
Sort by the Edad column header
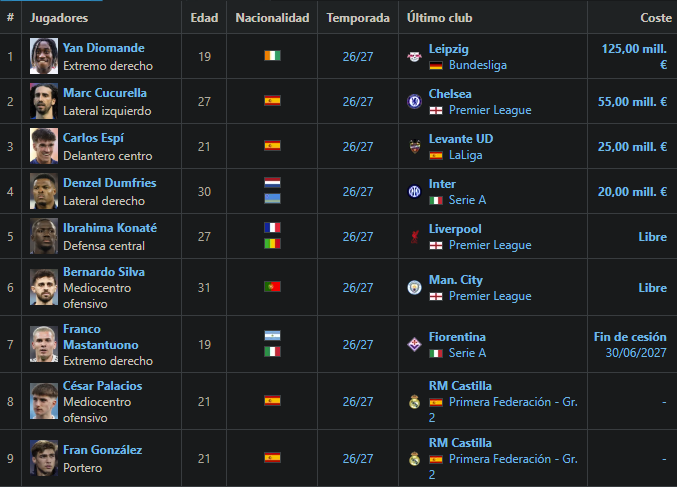click(204, 18)
